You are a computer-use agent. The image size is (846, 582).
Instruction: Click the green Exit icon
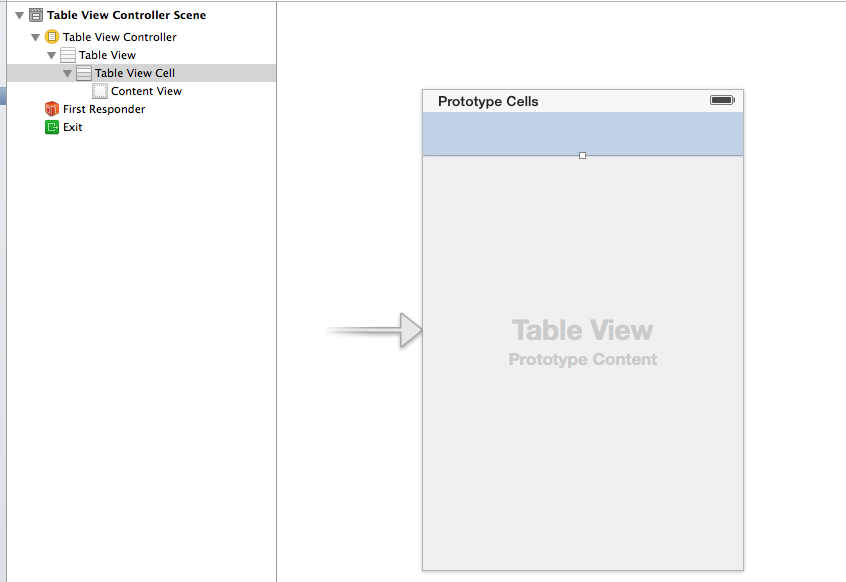pos(52,127)
